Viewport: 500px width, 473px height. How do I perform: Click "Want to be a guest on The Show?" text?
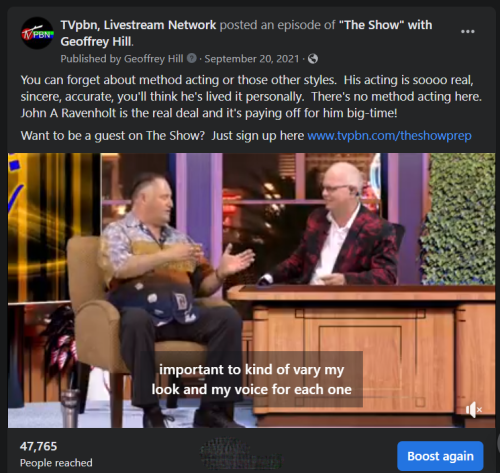[x=113, y=136]
